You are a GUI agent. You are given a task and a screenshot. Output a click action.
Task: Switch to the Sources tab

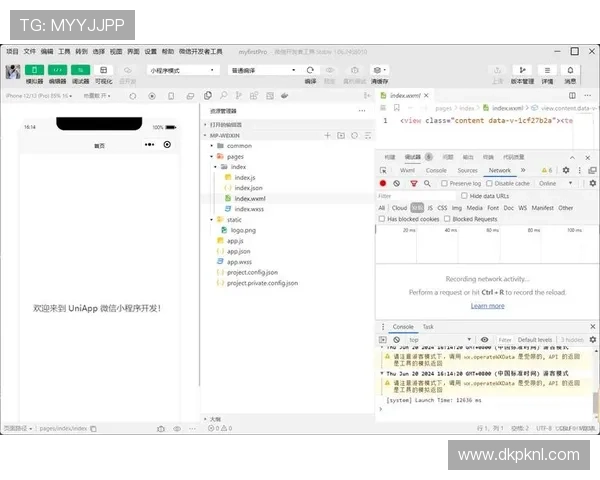click(467, 171)
